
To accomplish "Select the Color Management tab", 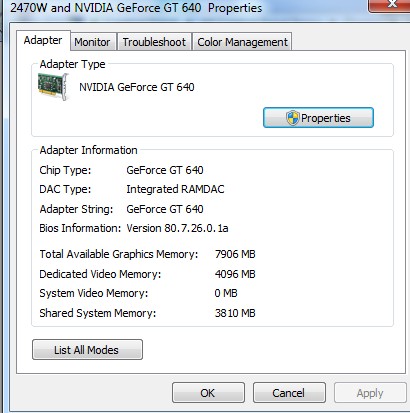I will [242, 42].
